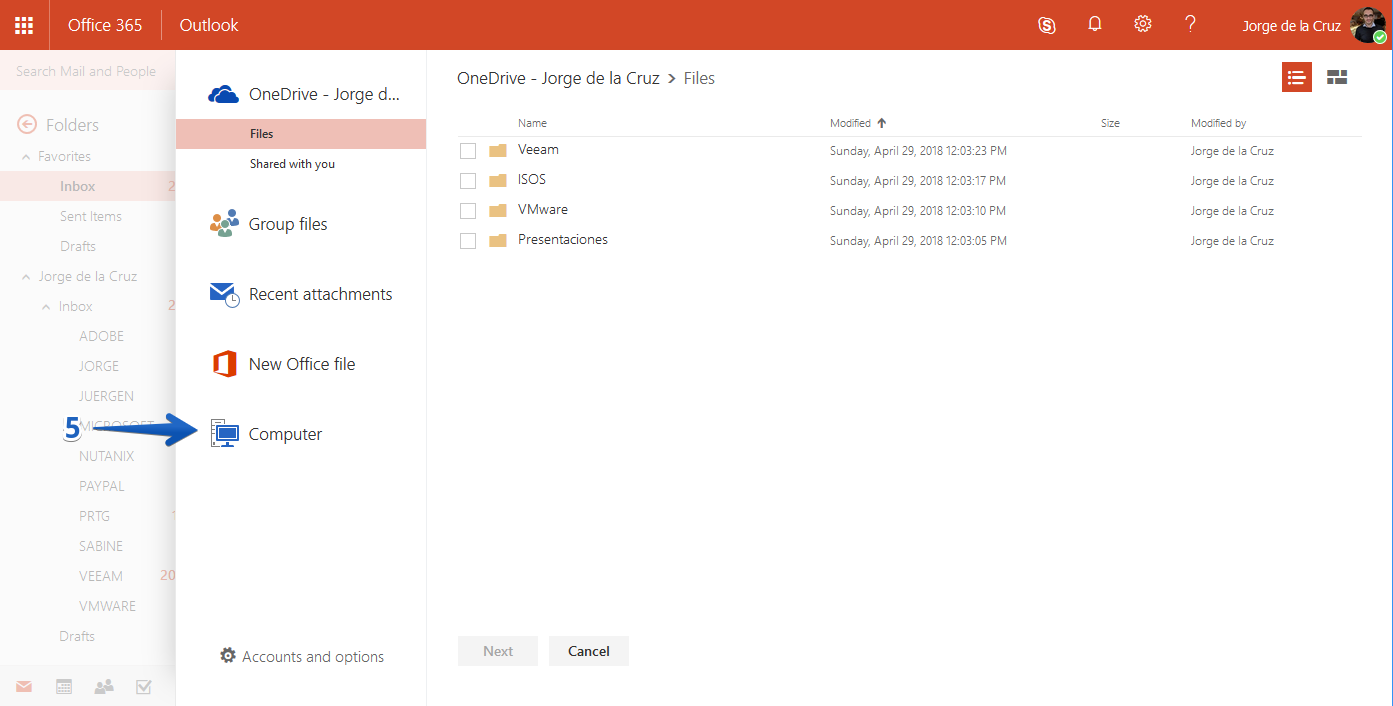
Task: Collapse the Favorites folder group
Action: click(x=27, y=157)
